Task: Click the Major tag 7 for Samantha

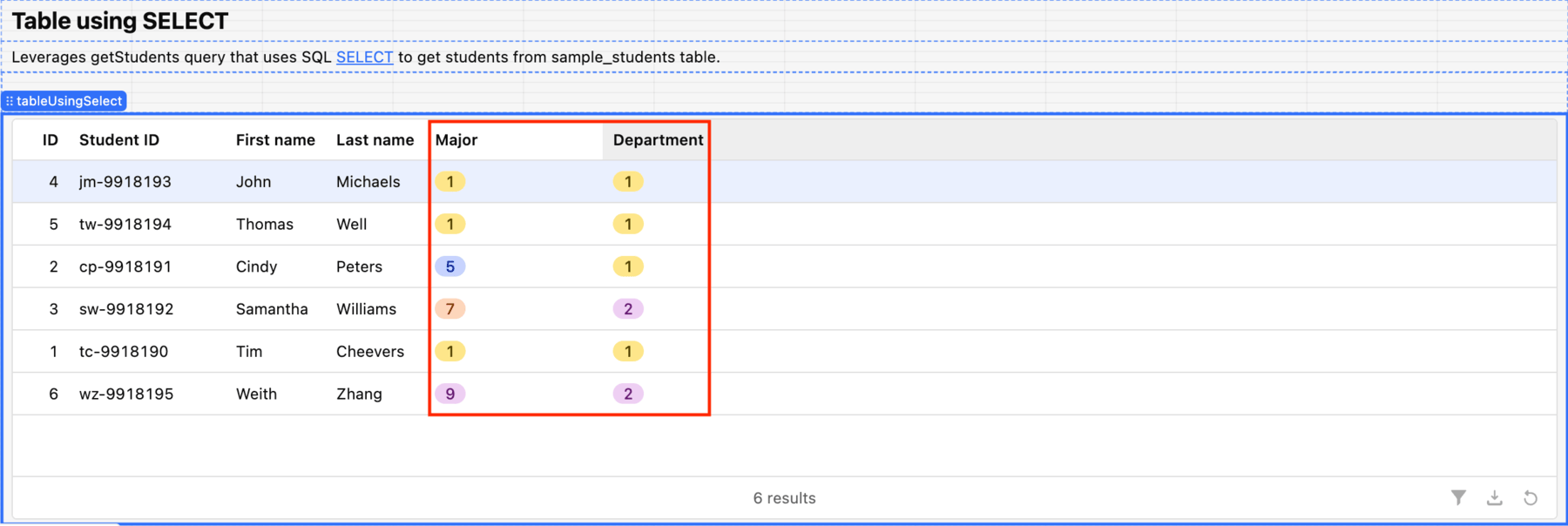Action: (450, 309)
